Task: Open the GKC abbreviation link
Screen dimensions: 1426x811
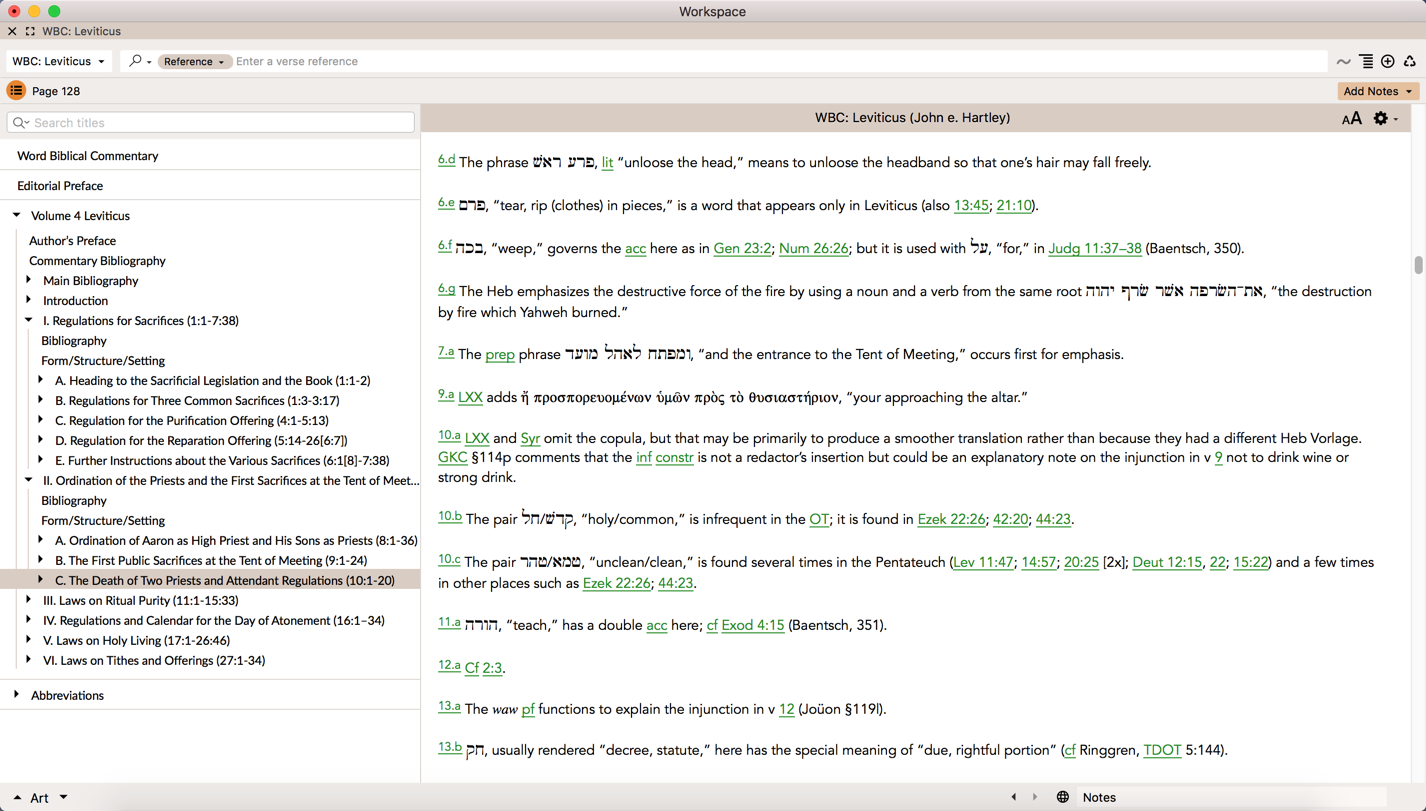Action: click(452, 457)
